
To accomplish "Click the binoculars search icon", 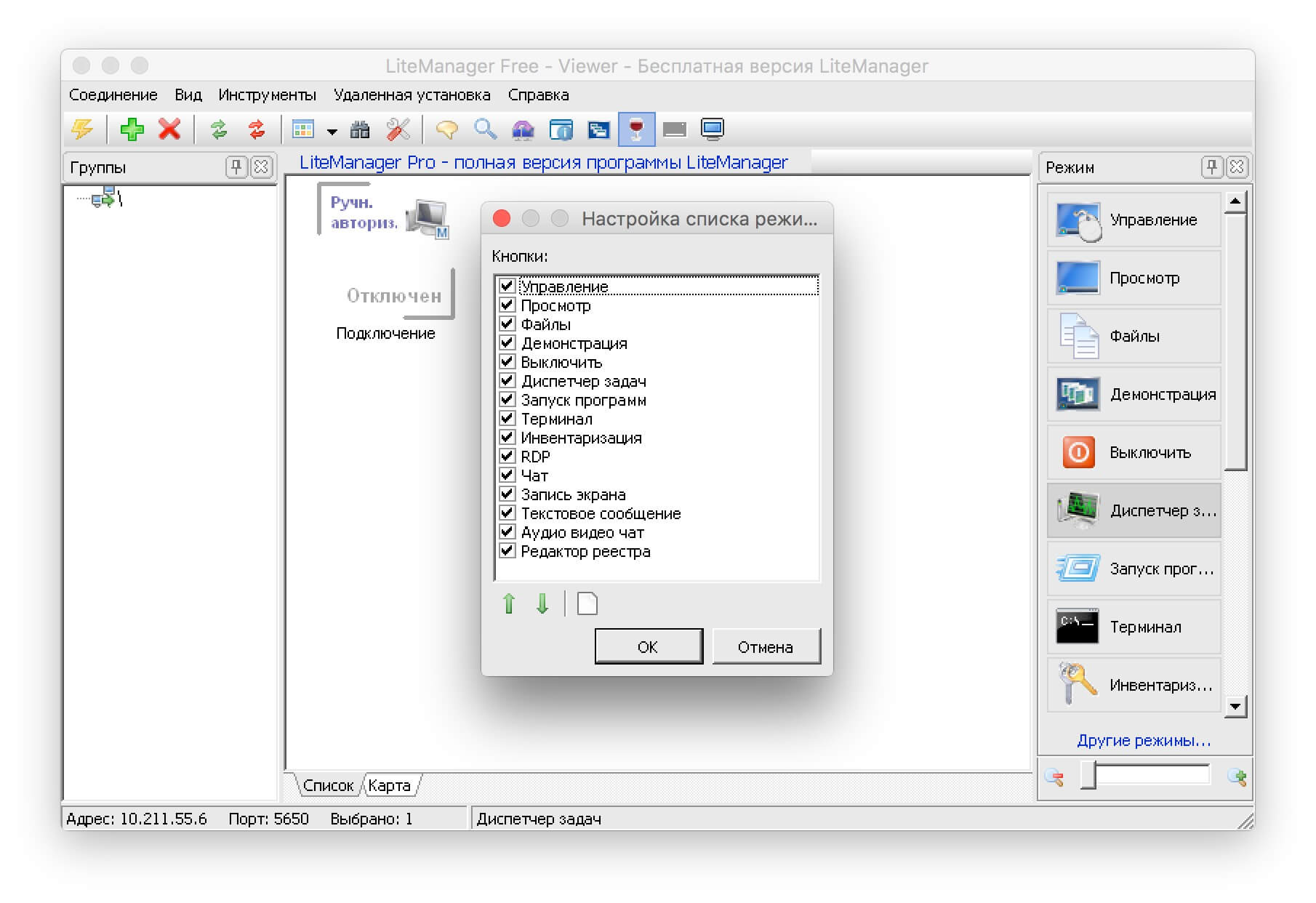I will click(x=360, y=130).
